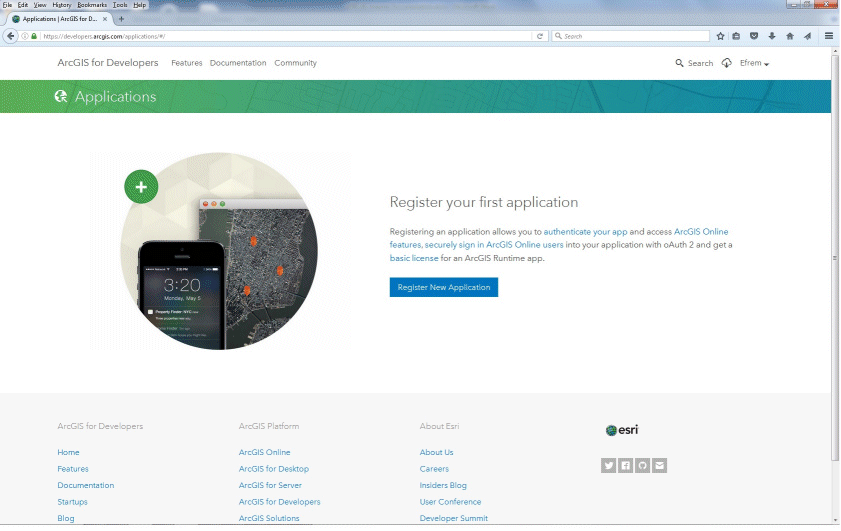Image resolution: width=841 pixels, height=531 pixels.
Task: Click the site information icon in address bar
Action: [x=25, y=36]
